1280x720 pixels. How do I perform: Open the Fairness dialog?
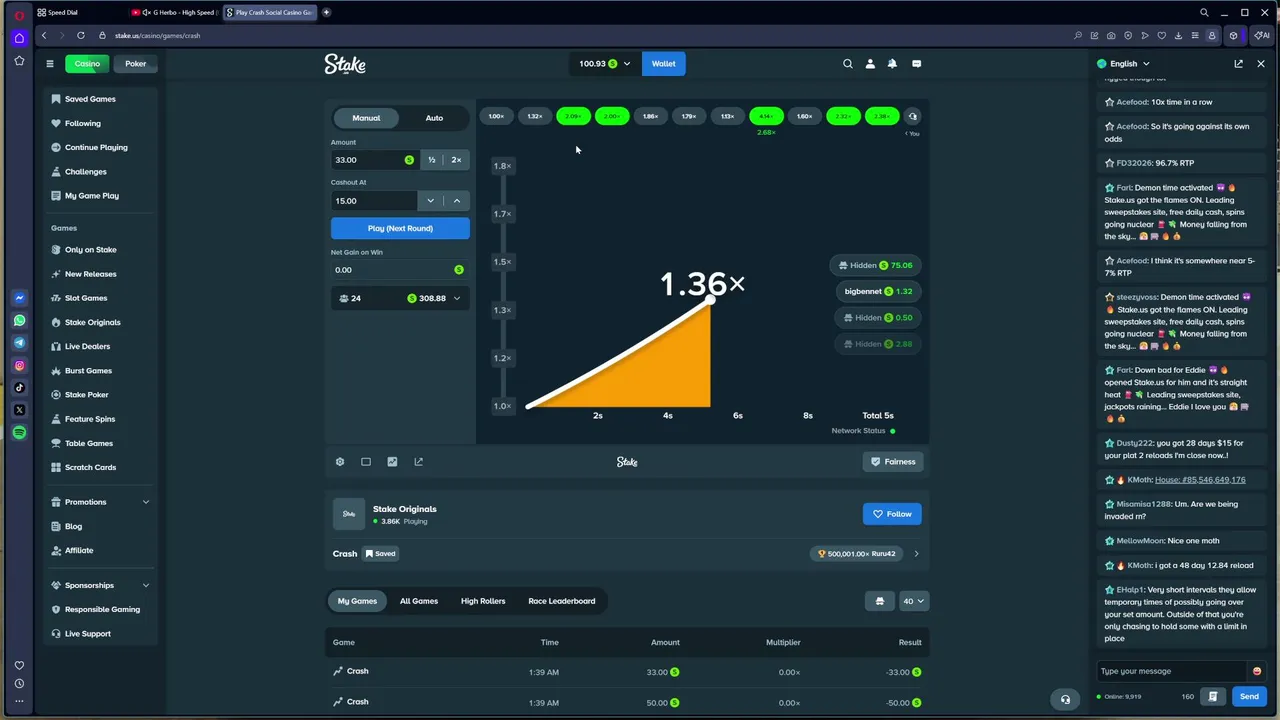coord(892,462)
